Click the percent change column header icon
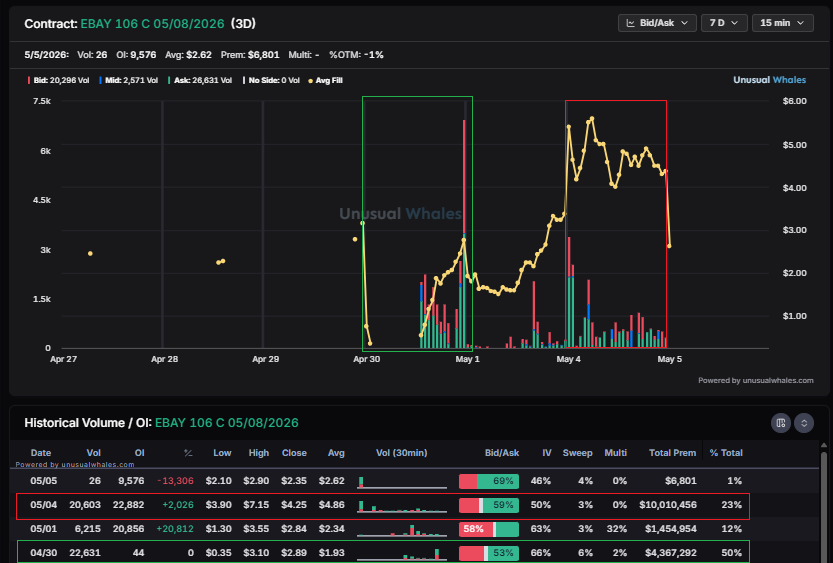The height and width of the screenshot is (563, 833). pos(188,453)
